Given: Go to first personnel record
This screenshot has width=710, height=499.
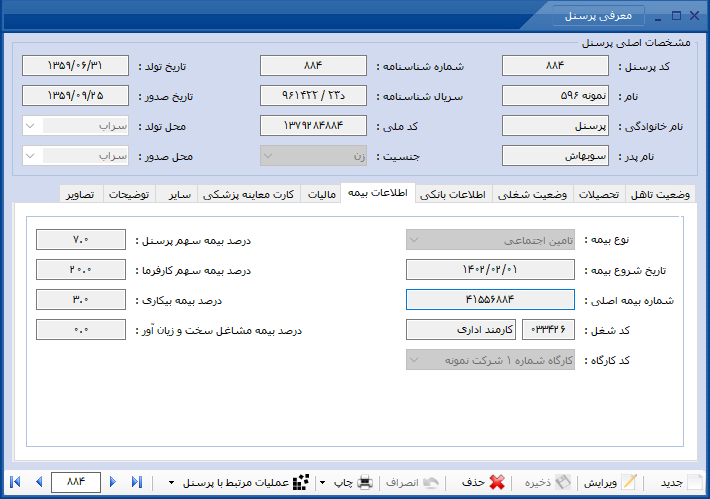Looking at the screenshot, I should click(x=15, y=482).
